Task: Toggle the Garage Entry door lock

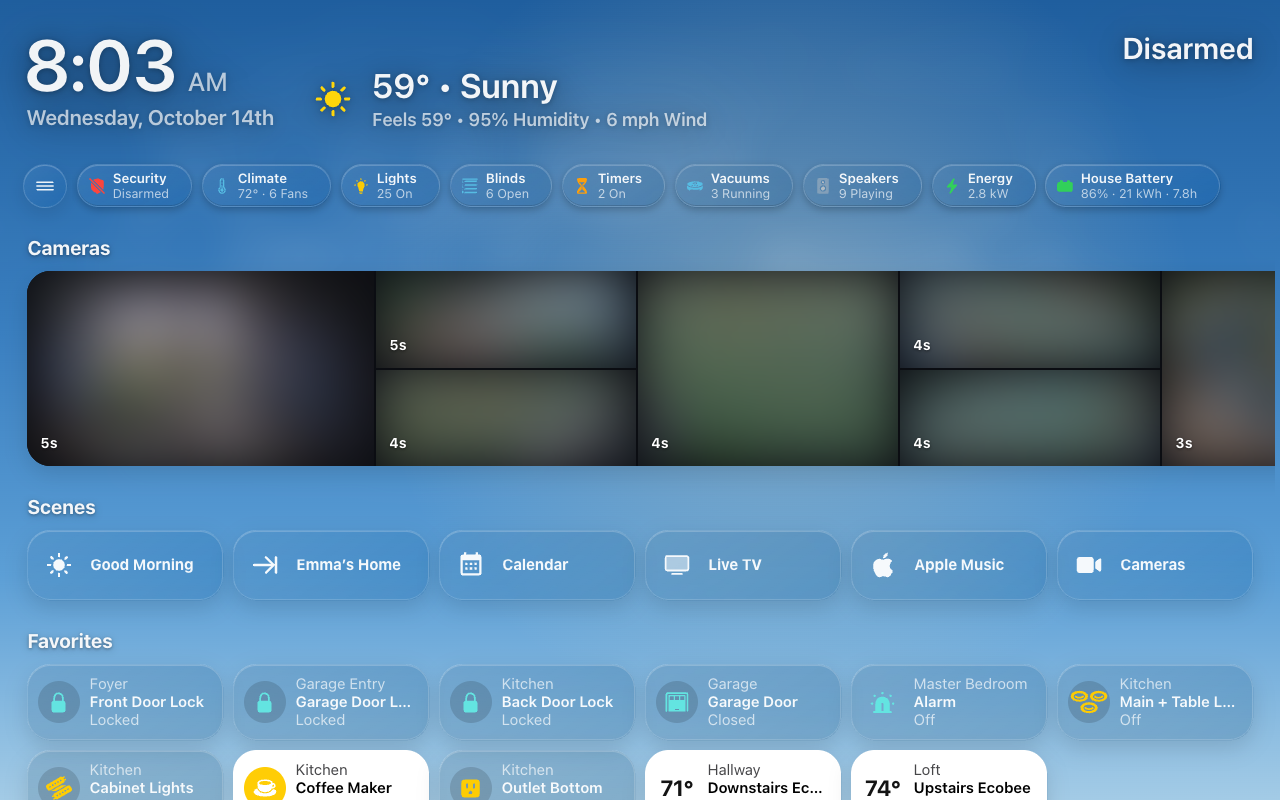Action: coord(331,702)
